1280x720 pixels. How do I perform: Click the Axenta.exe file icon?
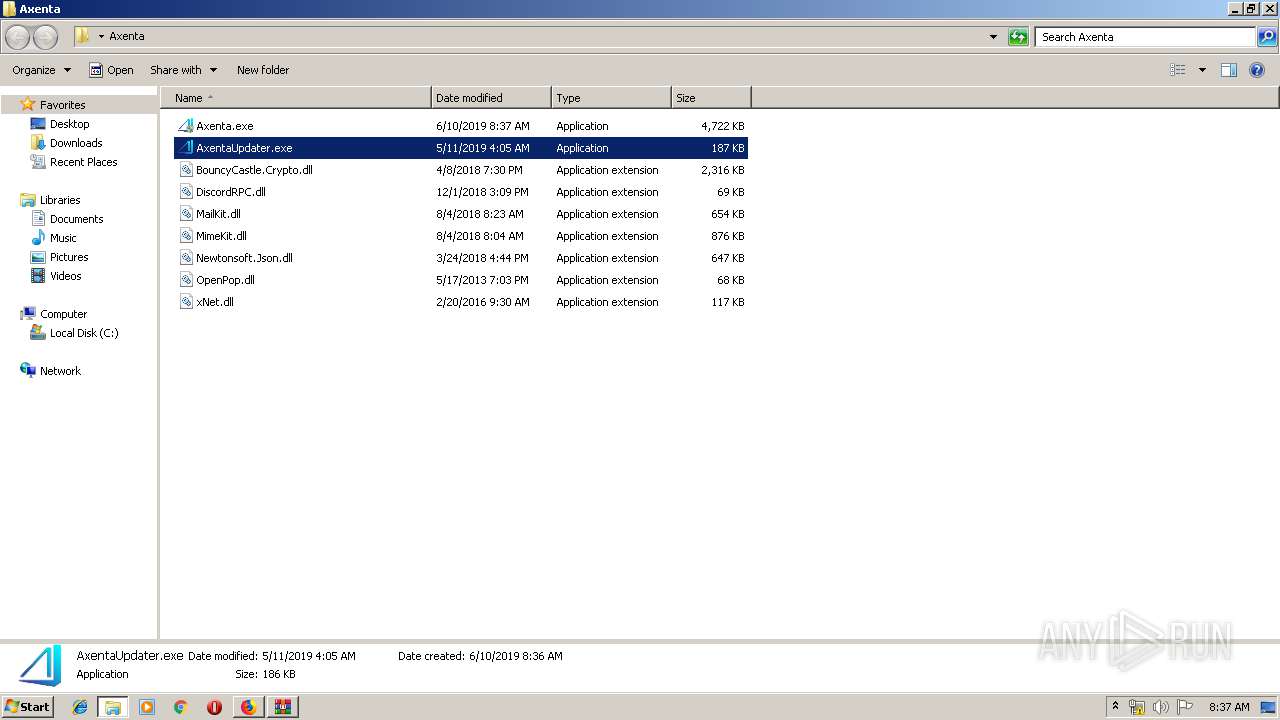[x=186, y=126]
